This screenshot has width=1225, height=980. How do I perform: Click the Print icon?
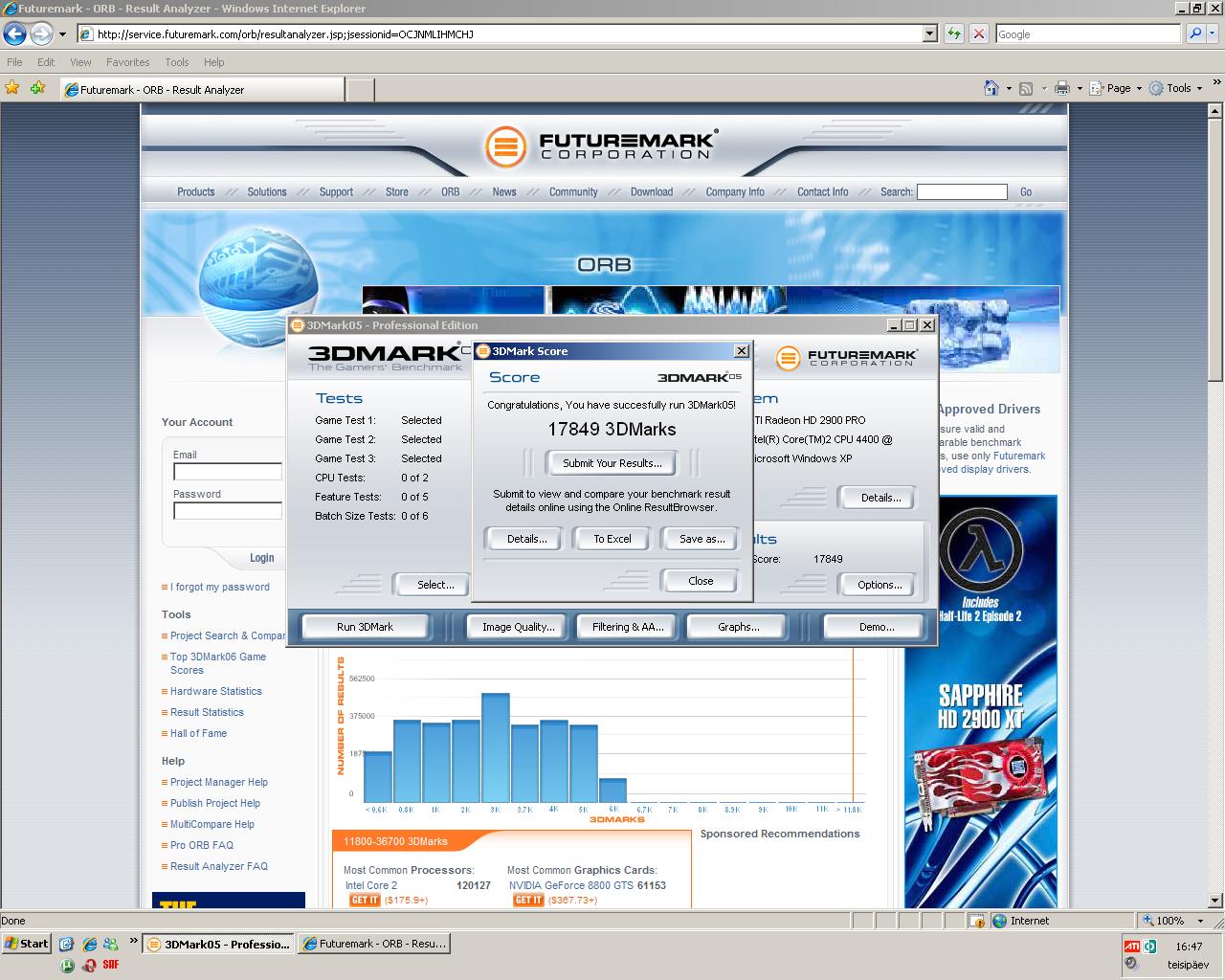[1061, 88]
